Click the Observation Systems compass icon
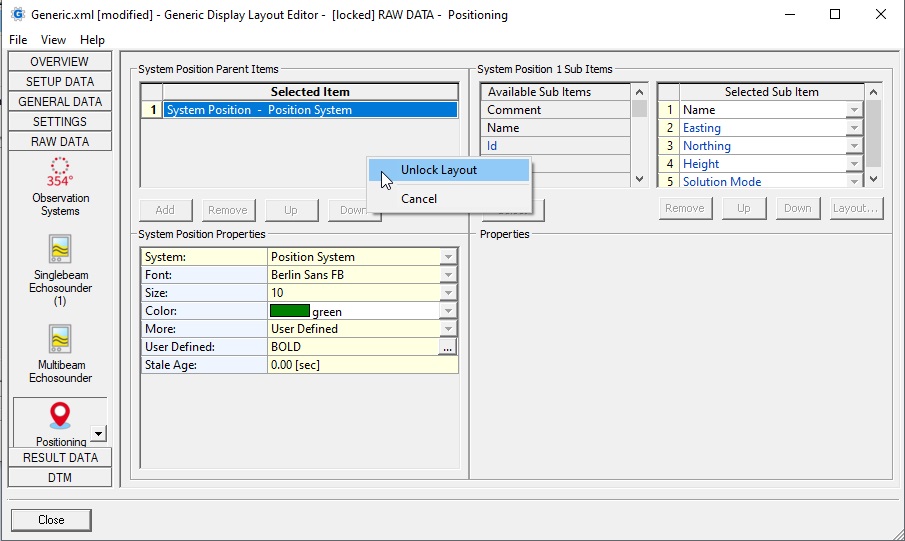Screen dimensions: 905x541 (x=60, y=171)
